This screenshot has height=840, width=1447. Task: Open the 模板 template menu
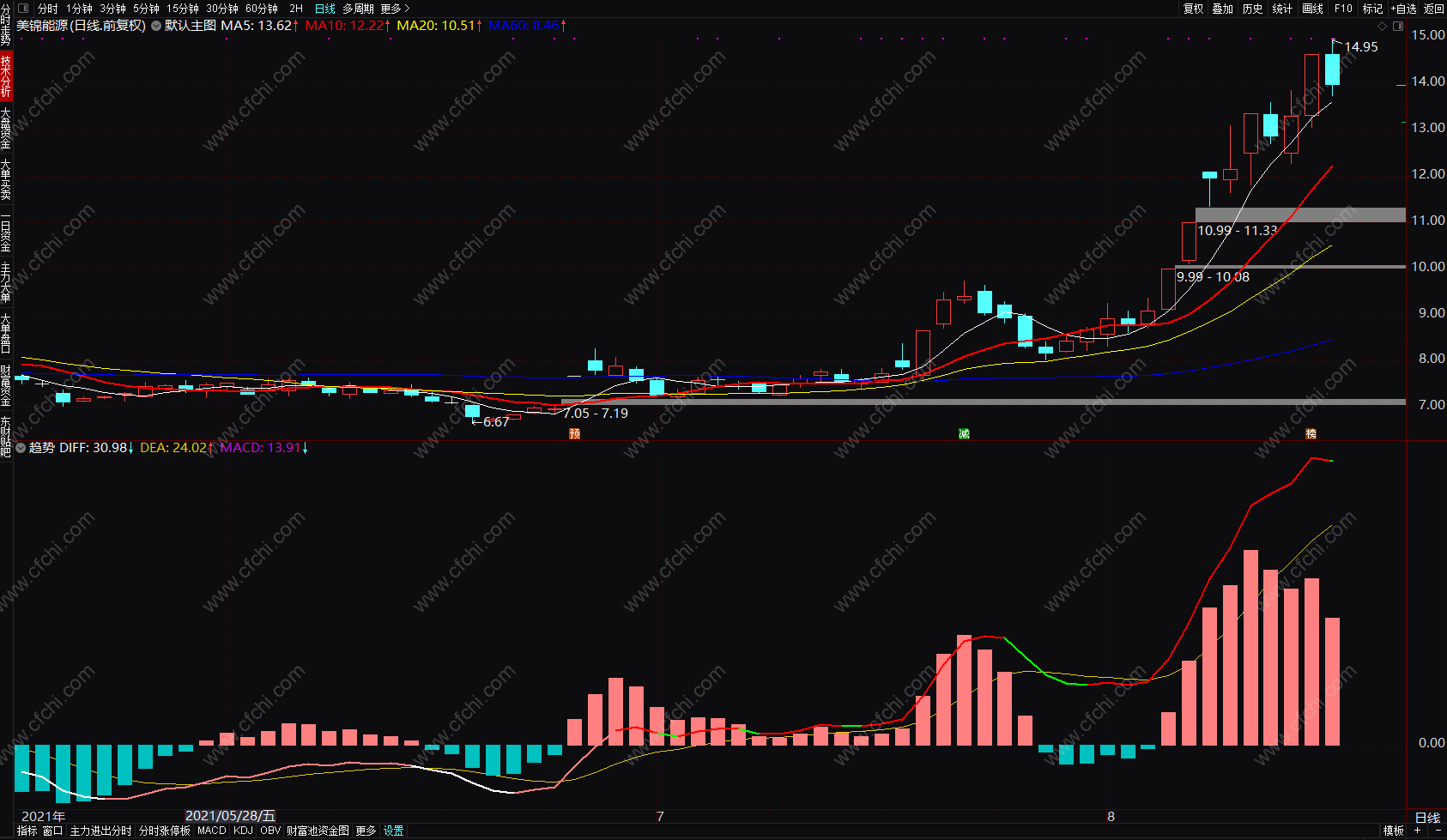[x=1394, y=831]
